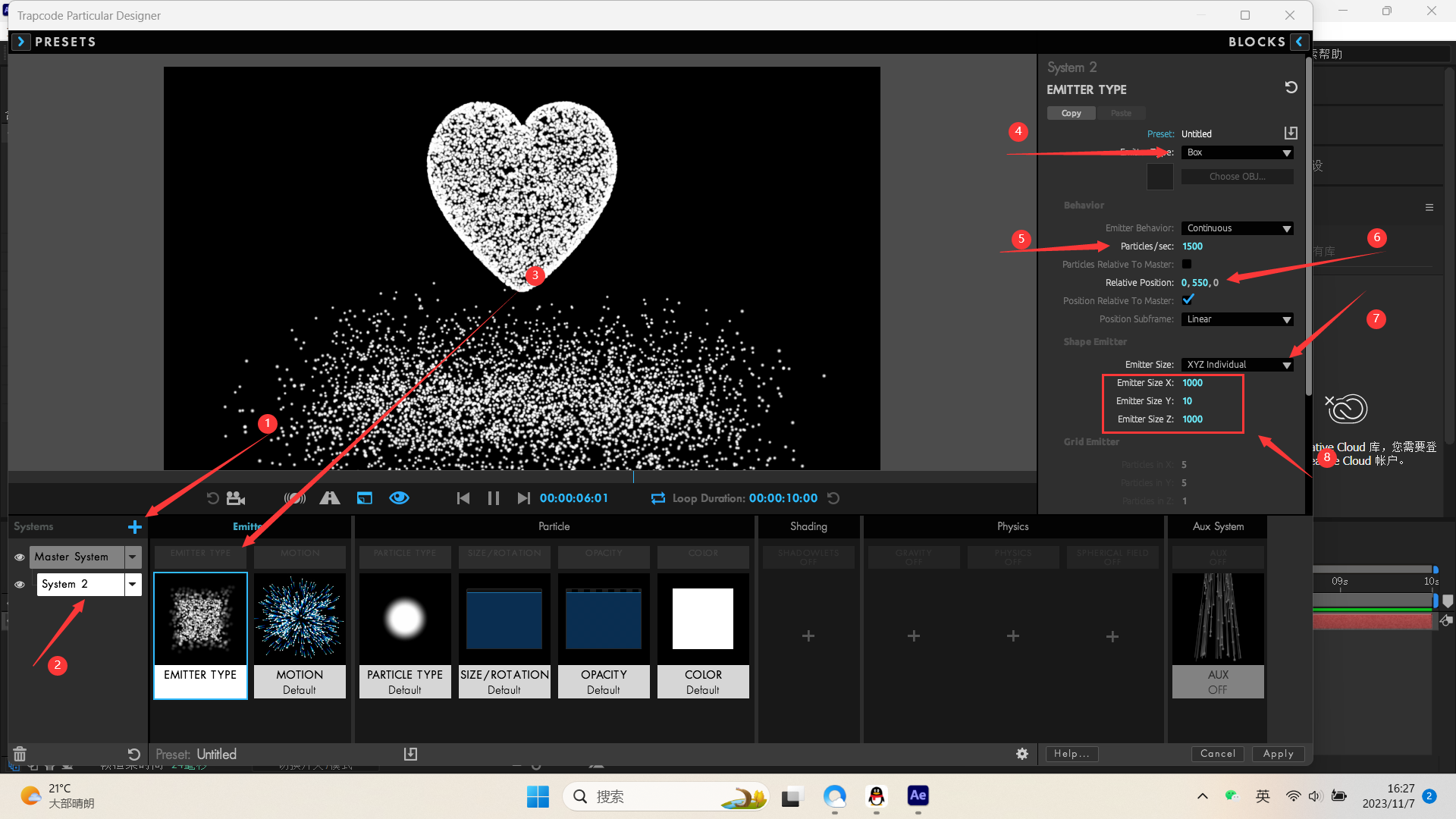Viewport: 1456px width, 819px height.
Task: Toggle the sound waves icon in preview bar
Action: 295,498
